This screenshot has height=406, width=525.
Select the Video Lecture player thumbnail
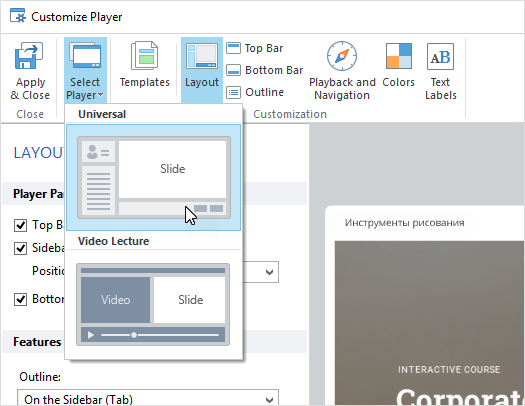[x=153, y=304]
